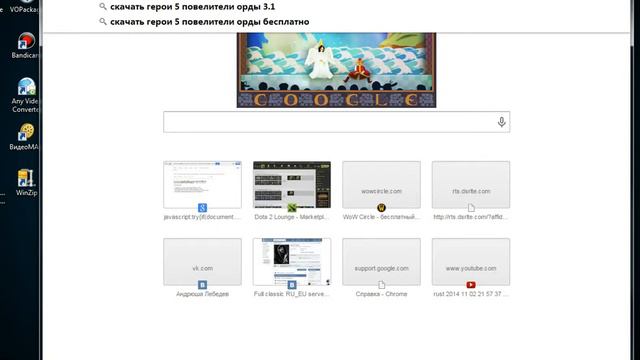Select suggestion 'скачать герои 5 повелители орды 3.1'
Viewport: 640px width, 360px height.
point(192,7)
